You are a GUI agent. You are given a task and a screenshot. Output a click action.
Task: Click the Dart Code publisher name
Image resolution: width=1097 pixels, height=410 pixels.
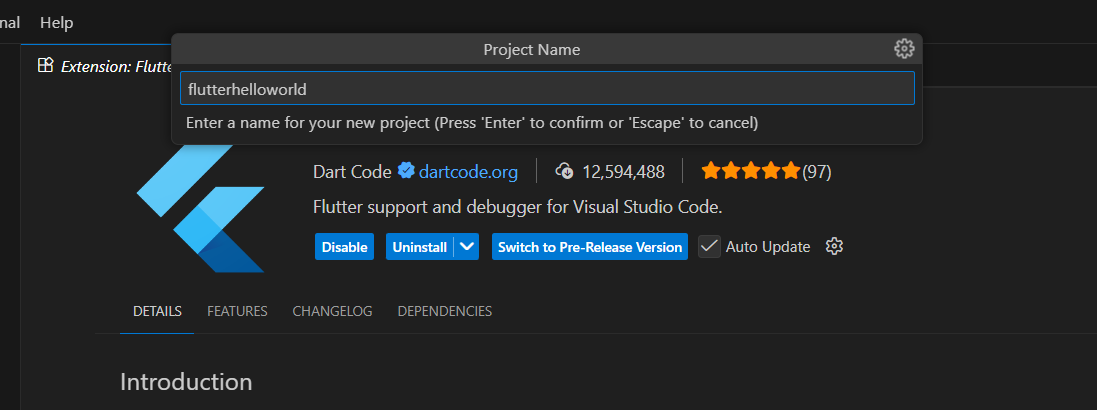352,172
